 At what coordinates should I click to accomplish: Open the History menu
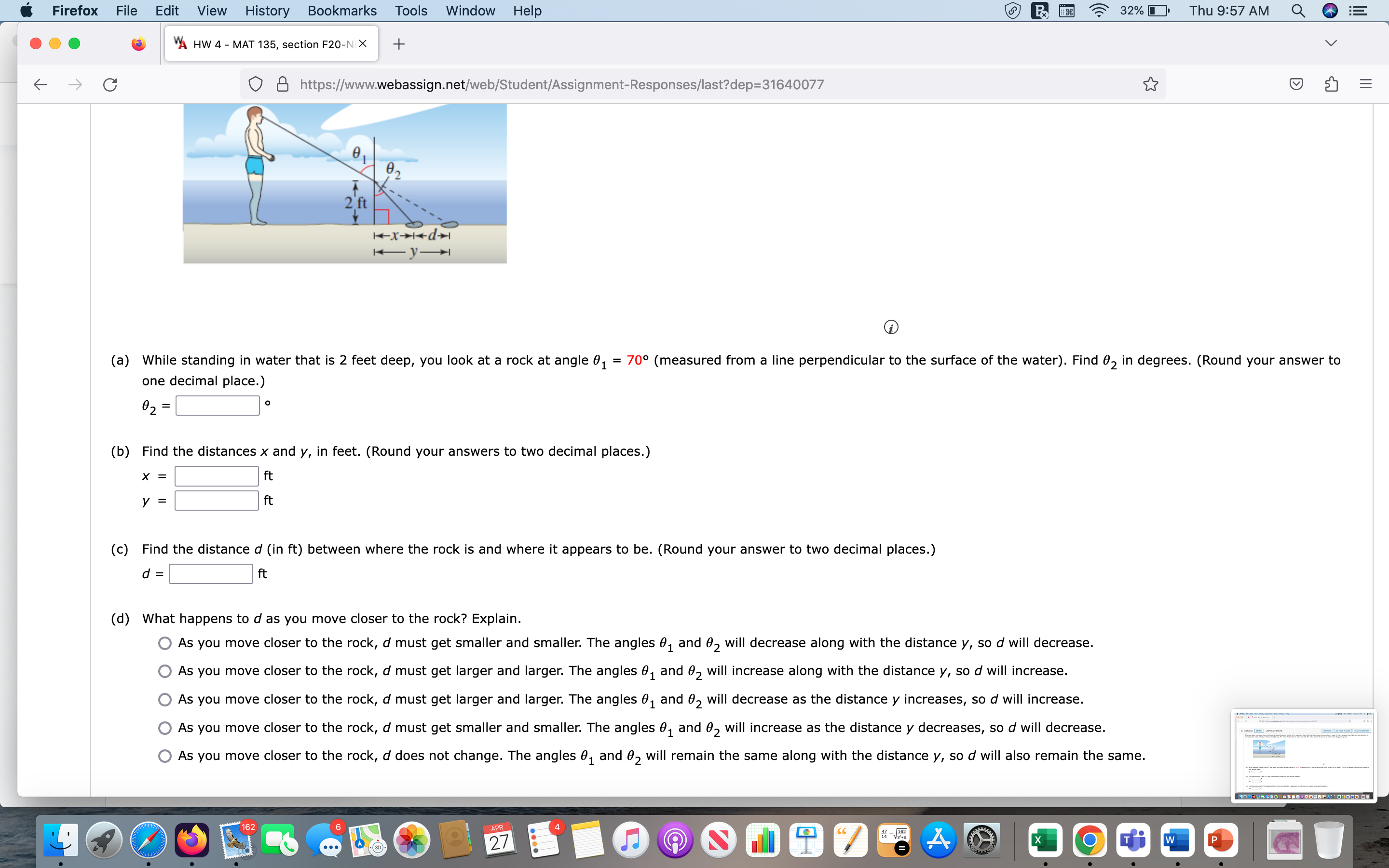click(x=267, y=10)
